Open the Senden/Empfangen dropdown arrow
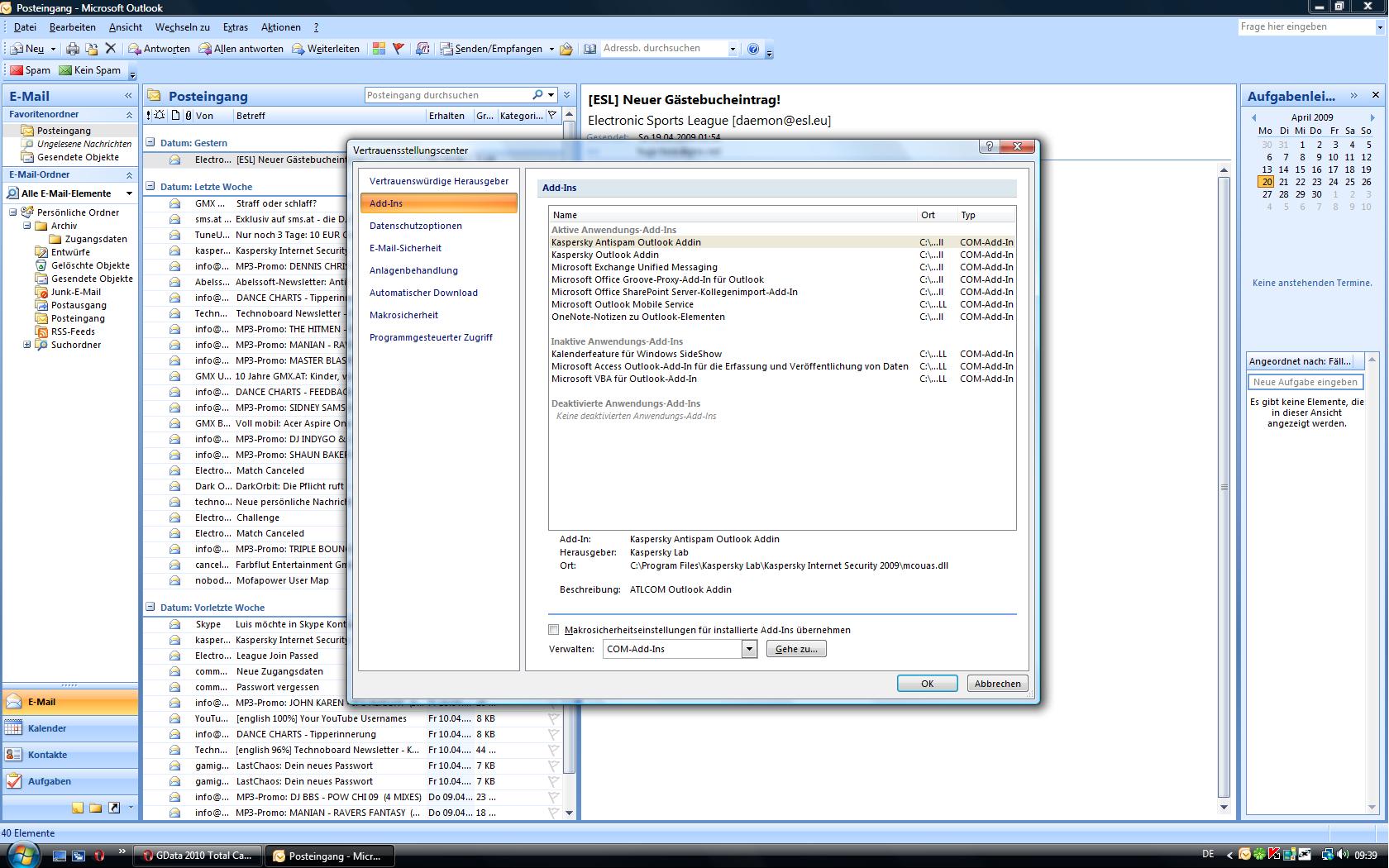This screenshot has width=1389, height=868. click(x=551, y=49)
